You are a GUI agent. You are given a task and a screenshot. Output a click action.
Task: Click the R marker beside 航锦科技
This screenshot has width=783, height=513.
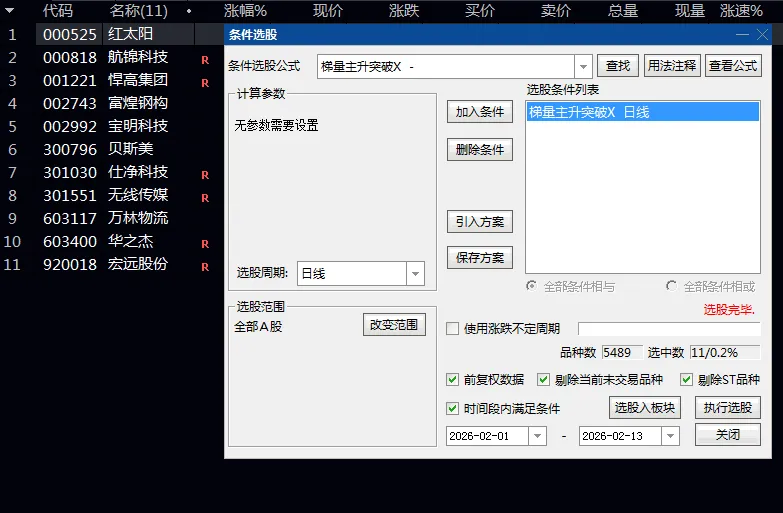pyautogui.click(x=205, y=60)
